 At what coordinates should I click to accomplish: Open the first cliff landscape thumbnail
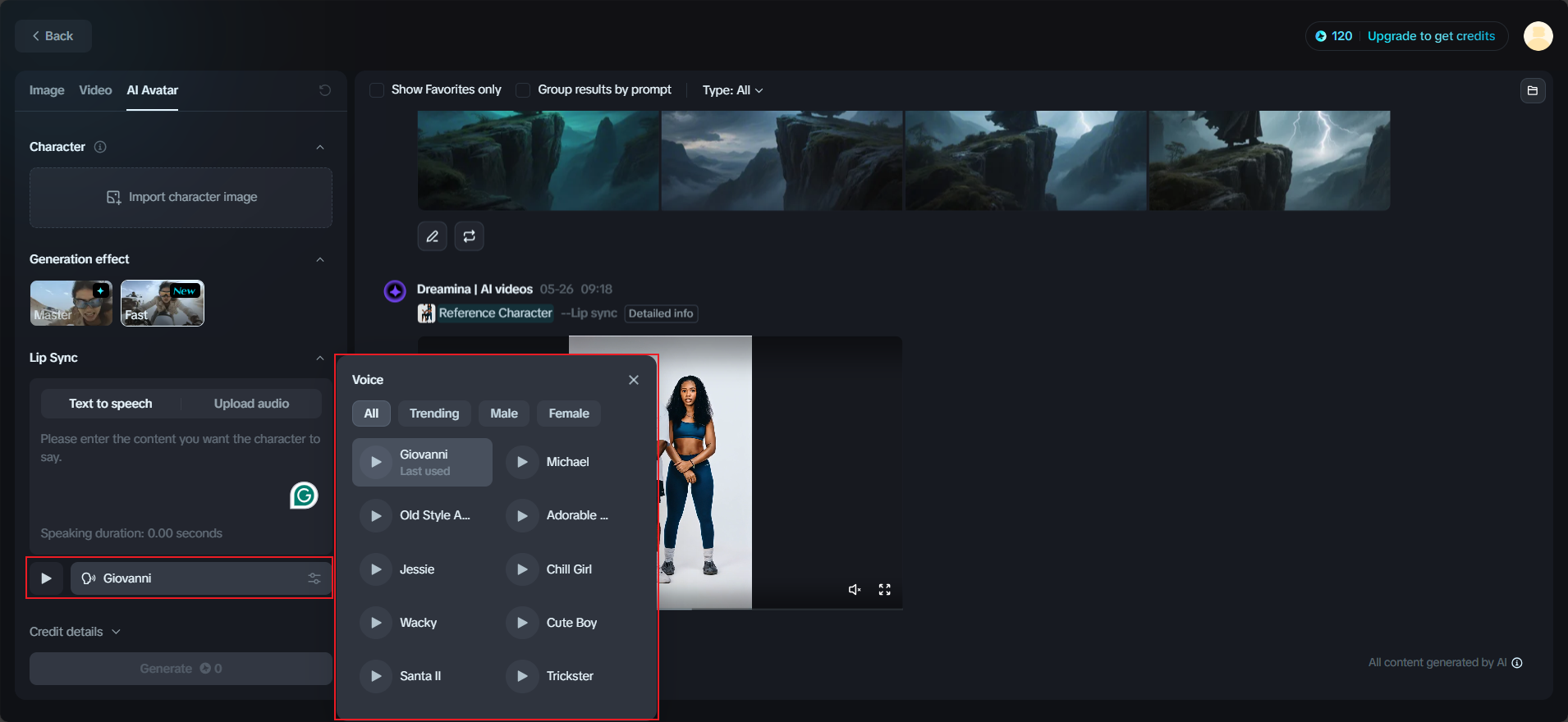[x=539, y=161]
